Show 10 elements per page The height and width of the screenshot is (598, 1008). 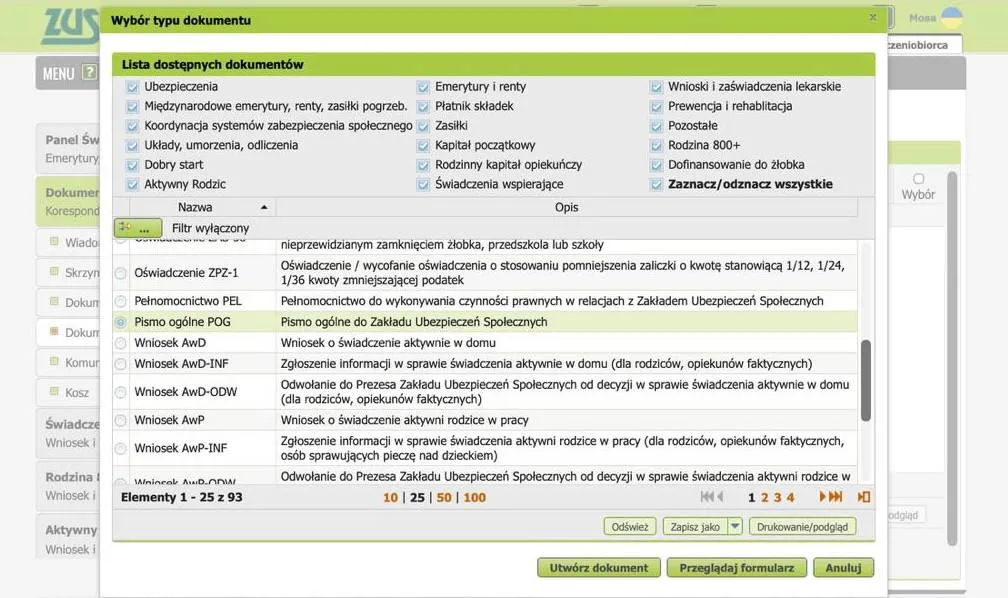click(390, 497)
